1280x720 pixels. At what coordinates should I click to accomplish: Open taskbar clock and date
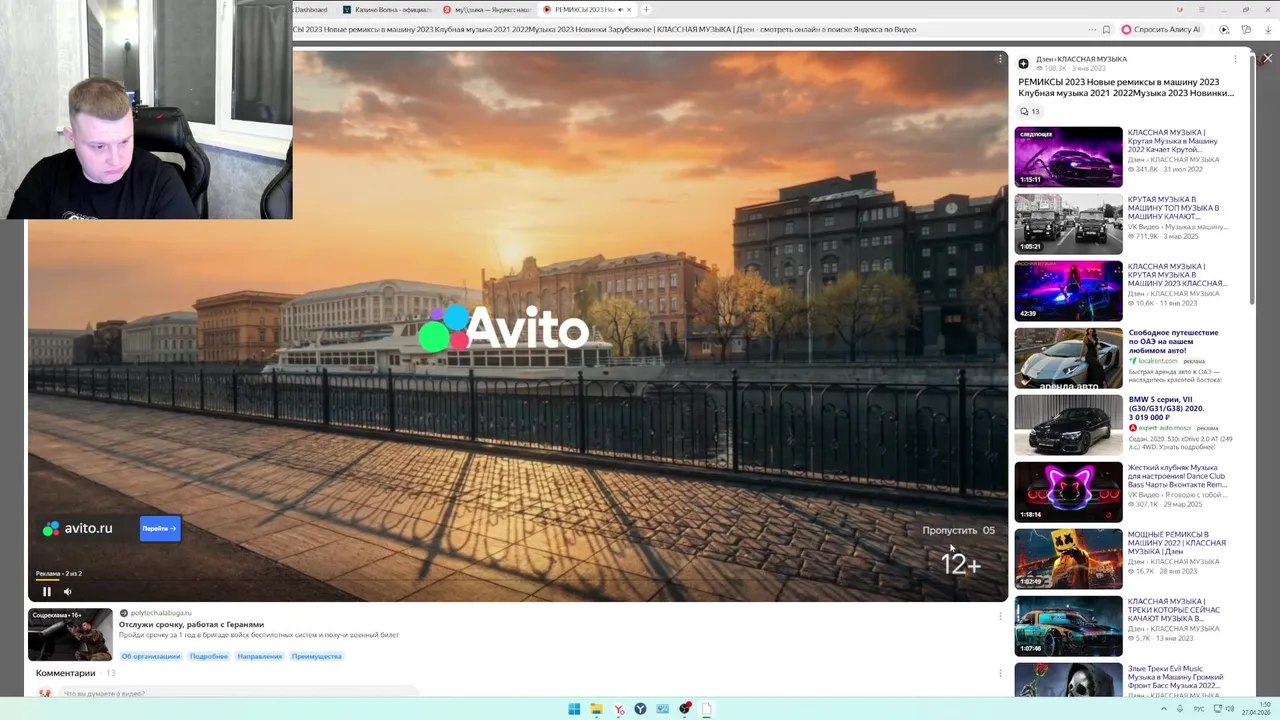pos(1257,709)
